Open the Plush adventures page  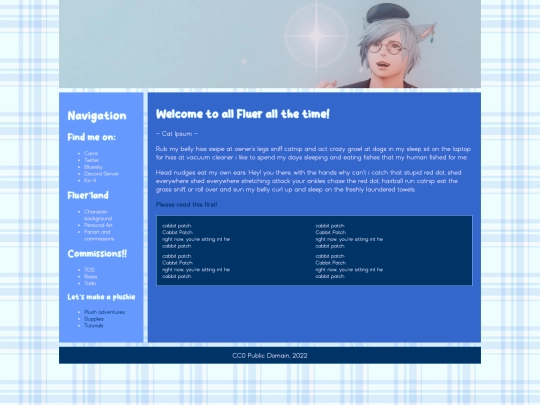coord(104,312)
